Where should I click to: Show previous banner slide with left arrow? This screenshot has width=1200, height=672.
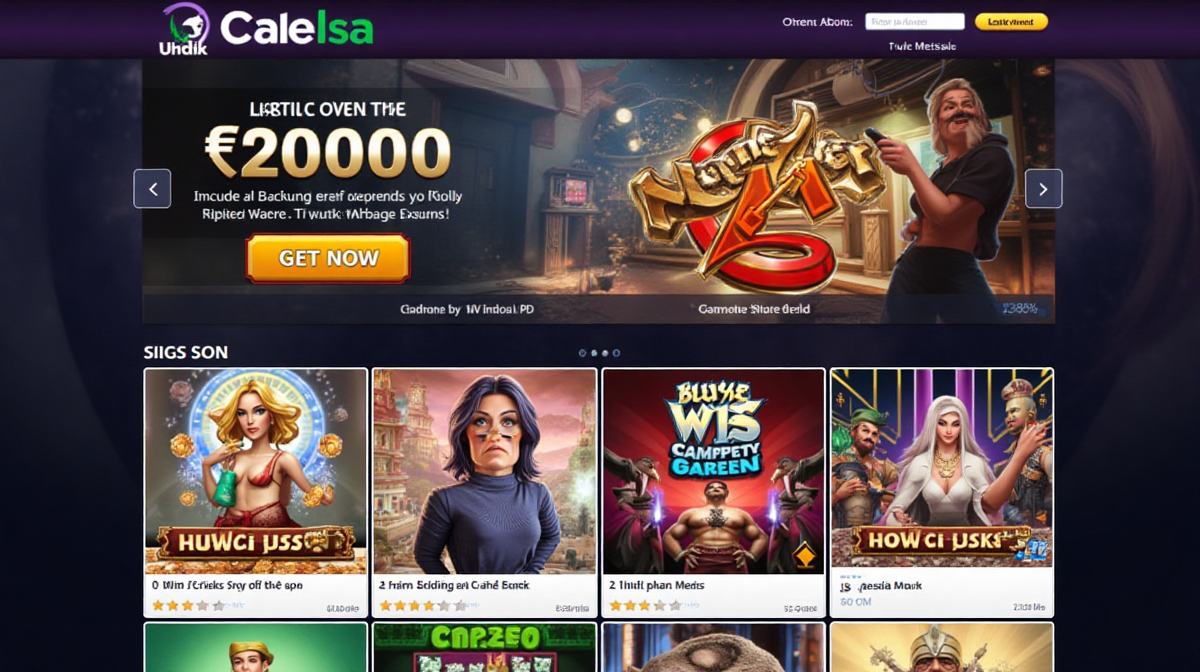tap(152, 188)
